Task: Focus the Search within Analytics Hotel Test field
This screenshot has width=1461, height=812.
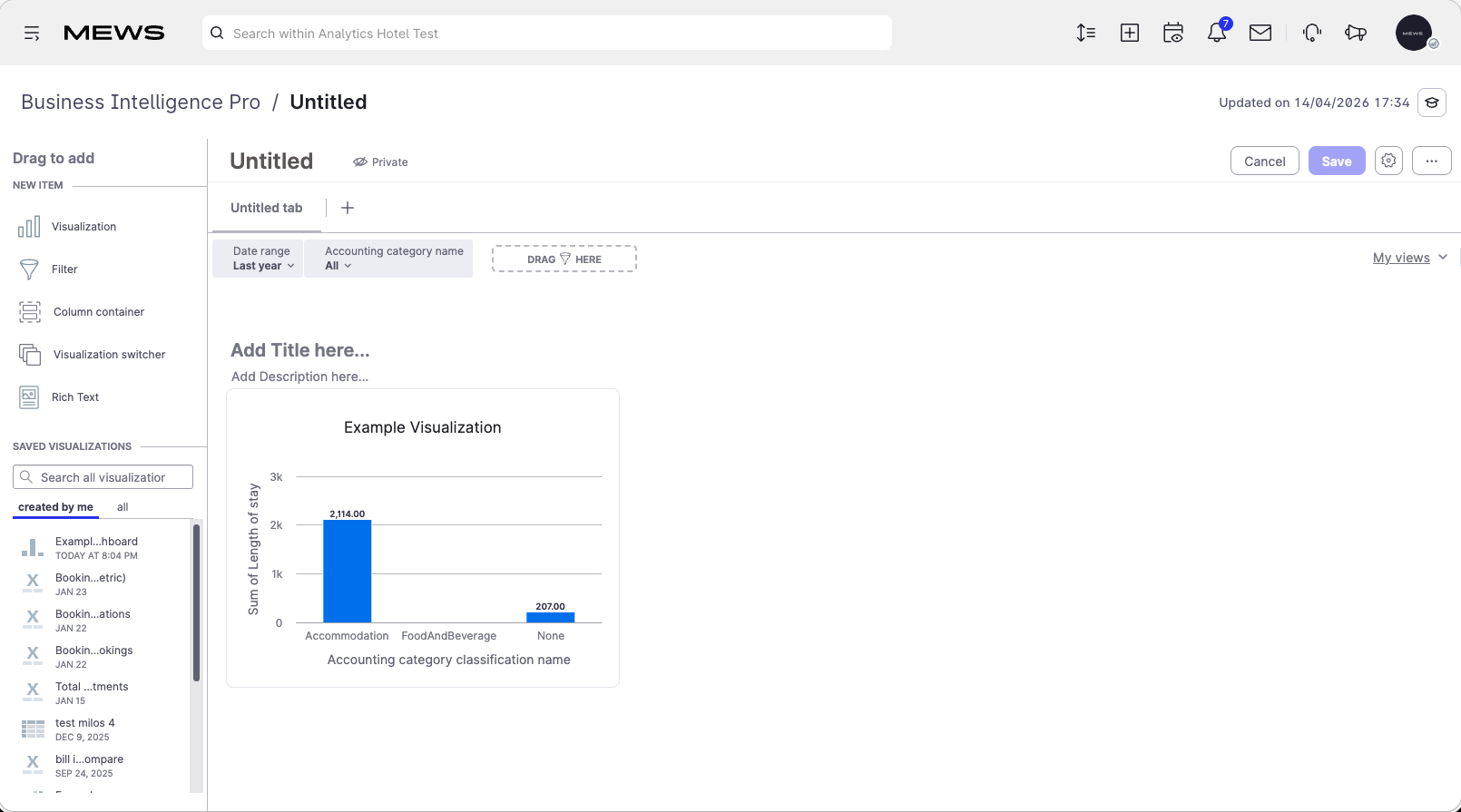Action: 547,34
